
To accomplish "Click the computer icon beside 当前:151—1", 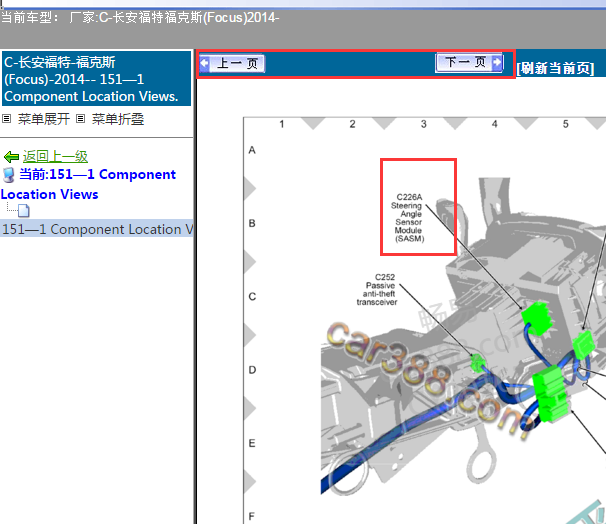I will (x=9, y=175).
